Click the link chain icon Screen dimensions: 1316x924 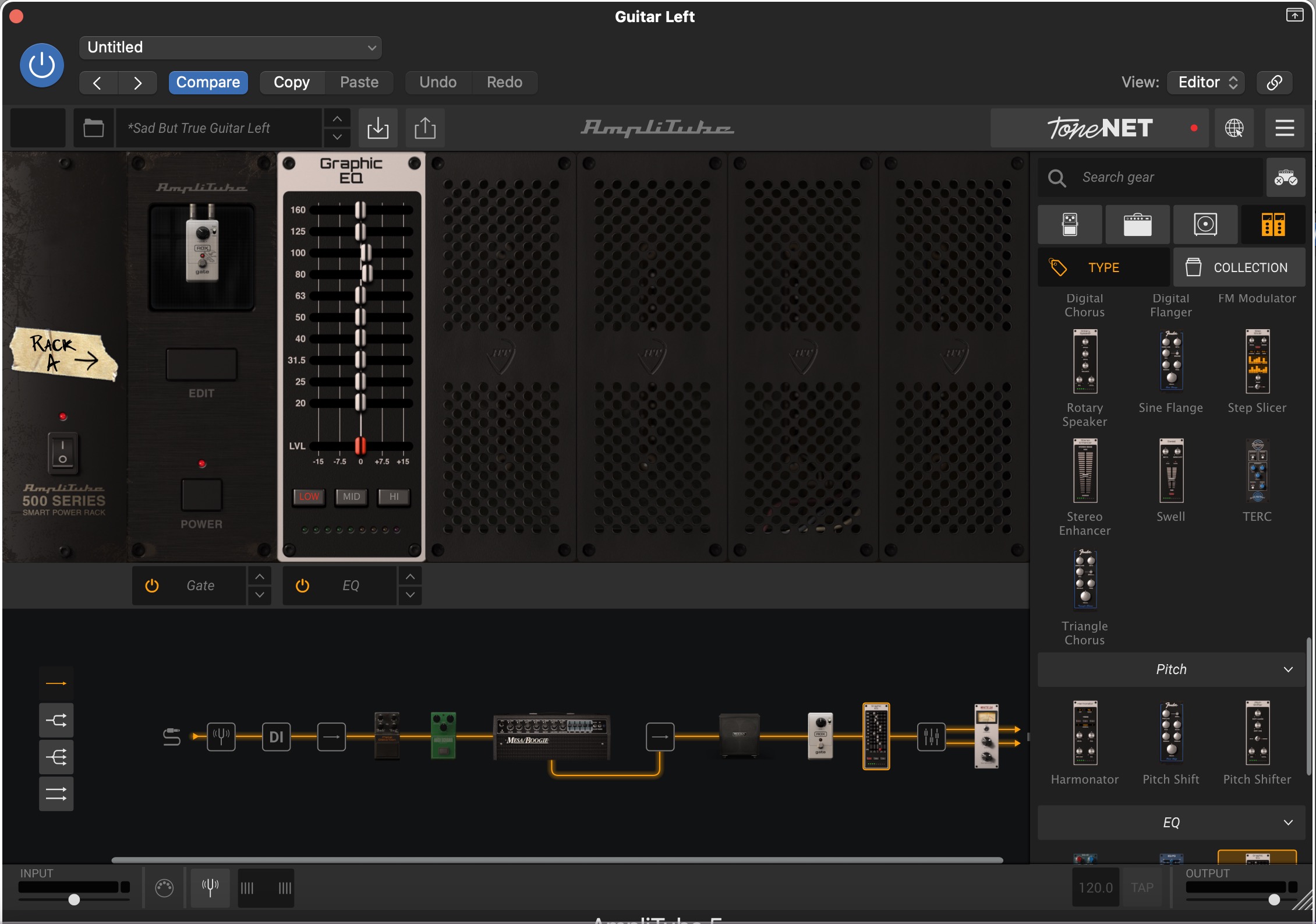1274,83
